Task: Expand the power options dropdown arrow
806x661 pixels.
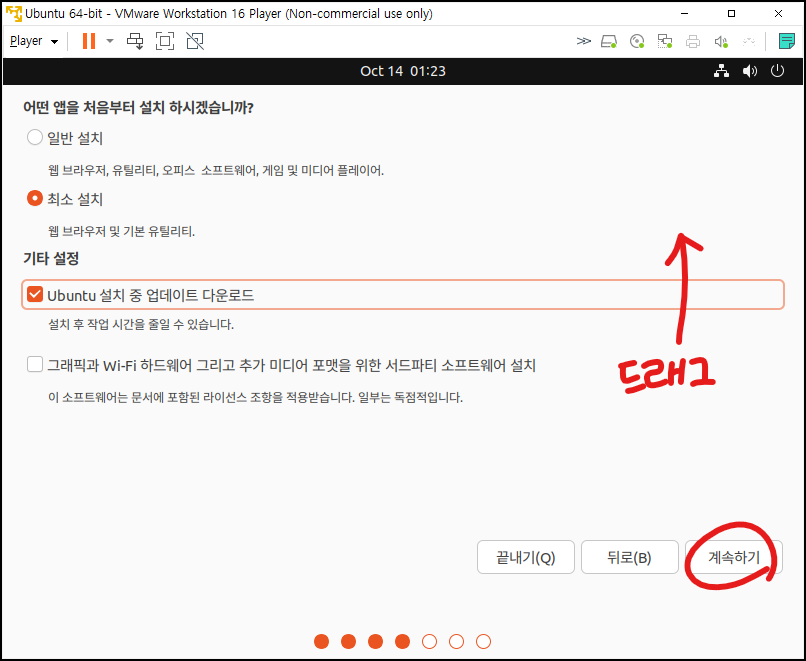Action: click(109, 41)
